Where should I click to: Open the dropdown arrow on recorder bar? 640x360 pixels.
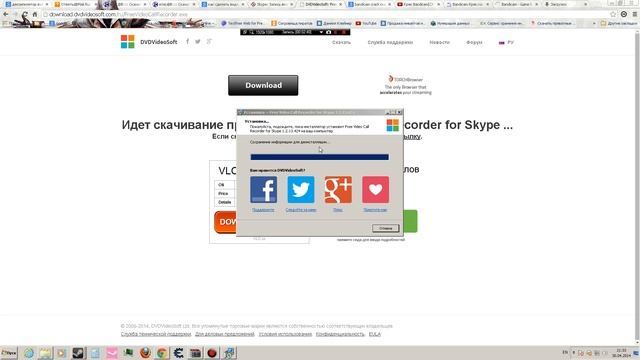pos(321,32)
